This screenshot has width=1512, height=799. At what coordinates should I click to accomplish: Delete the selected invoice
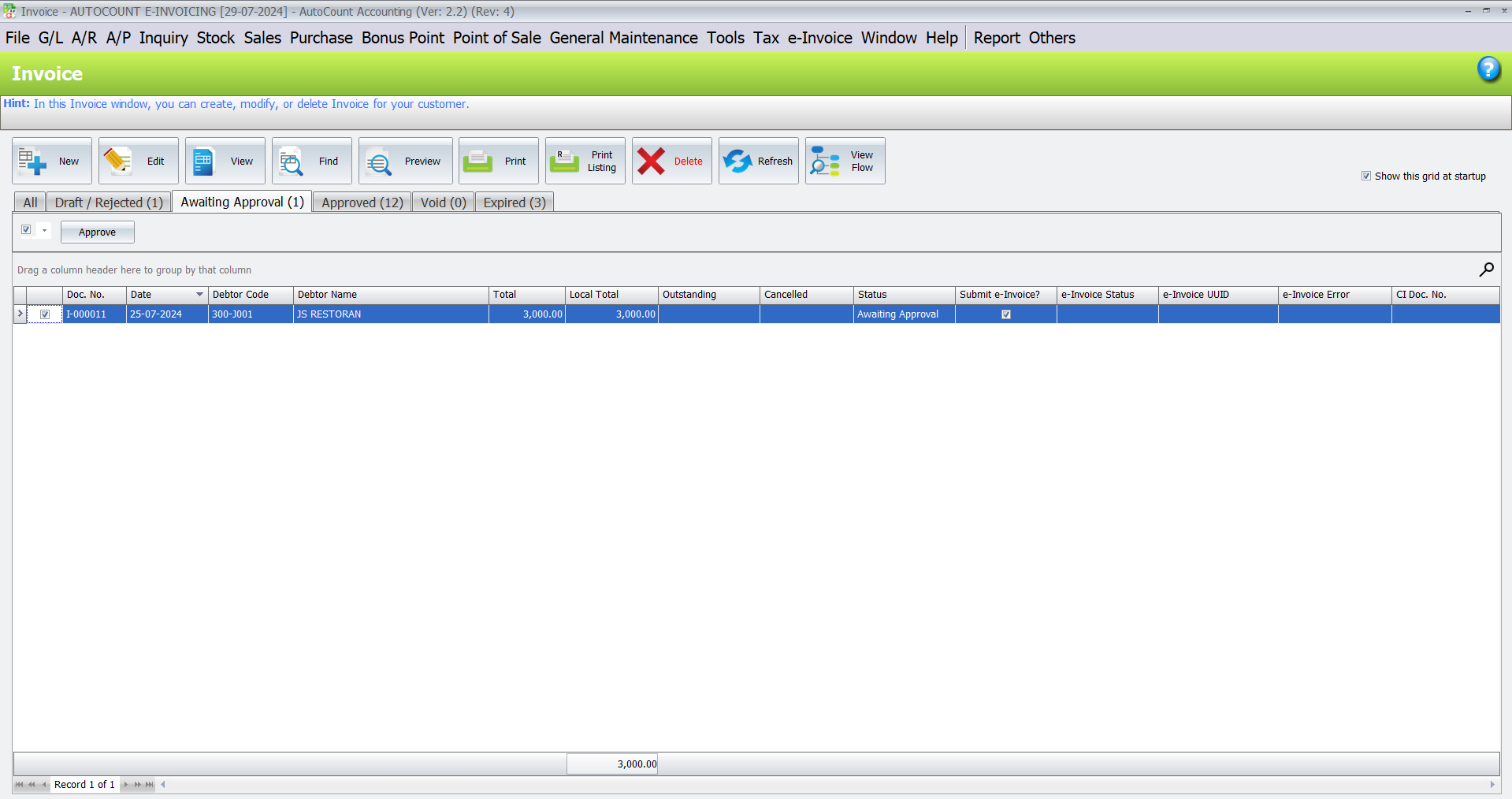(671, 161)
